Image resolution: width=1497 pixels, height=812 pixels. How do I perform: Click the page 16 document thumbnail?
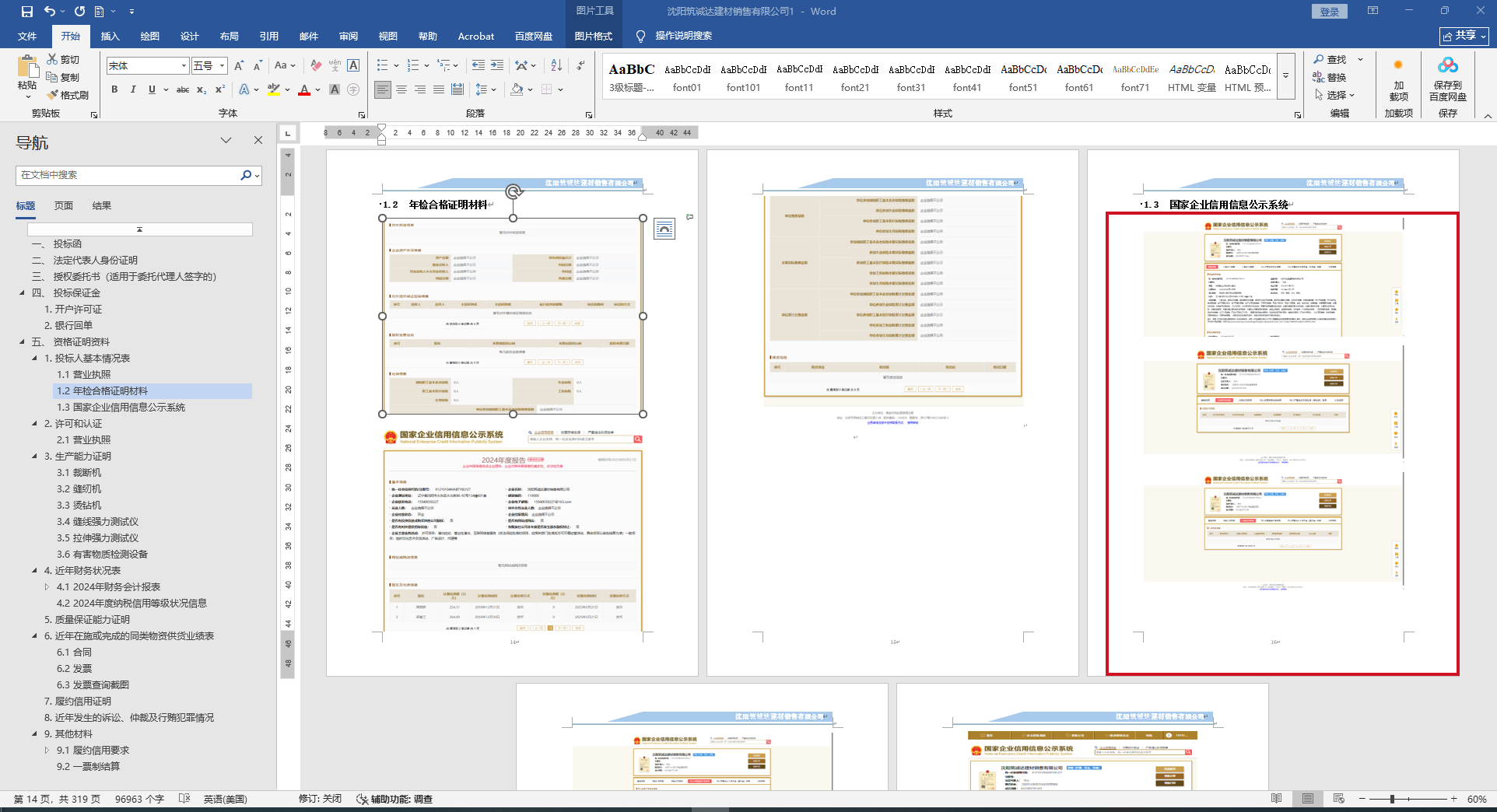click(1273, 413)
